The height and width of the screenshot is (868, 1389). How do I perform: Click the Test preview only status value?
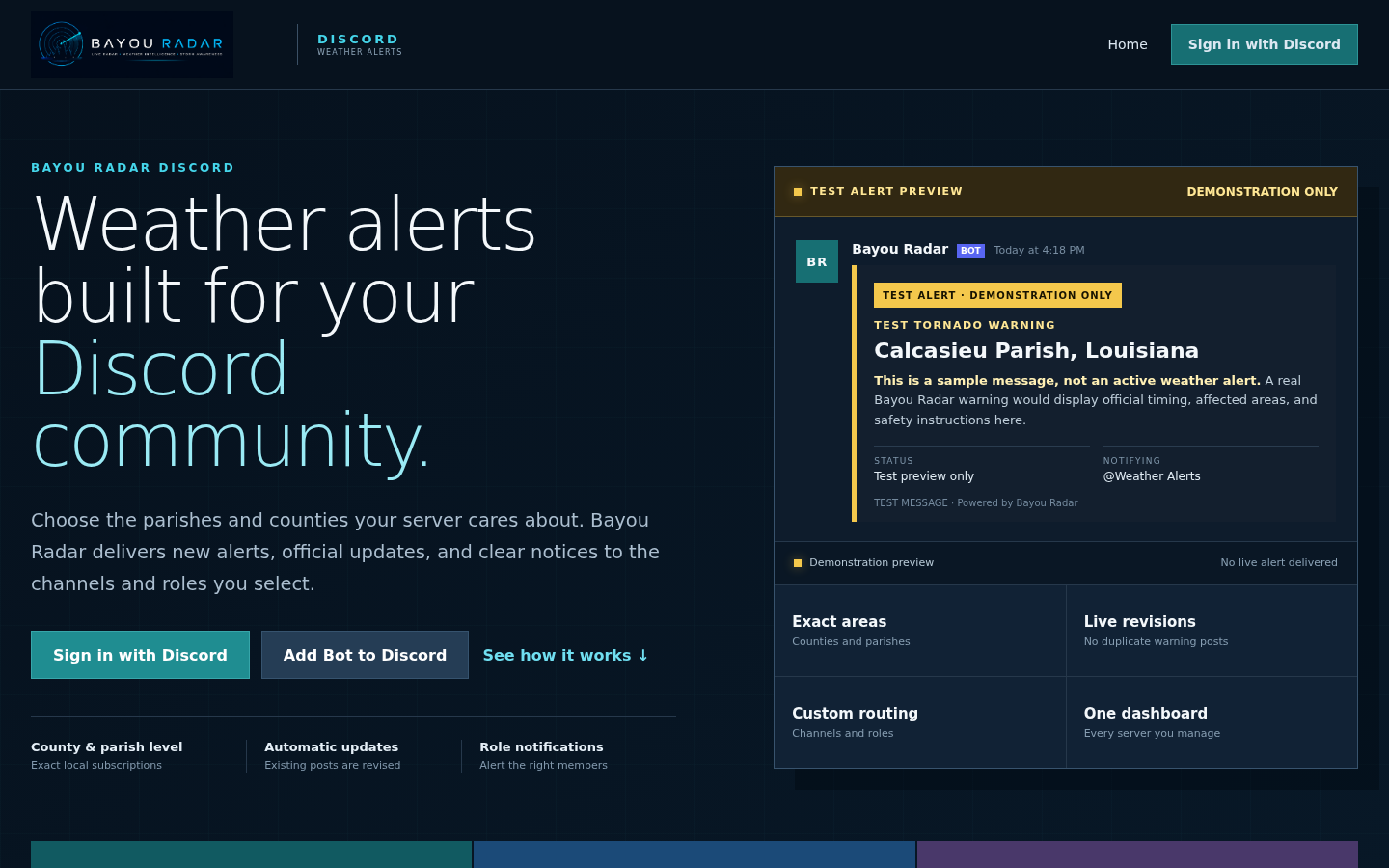(x=924, y=476)
